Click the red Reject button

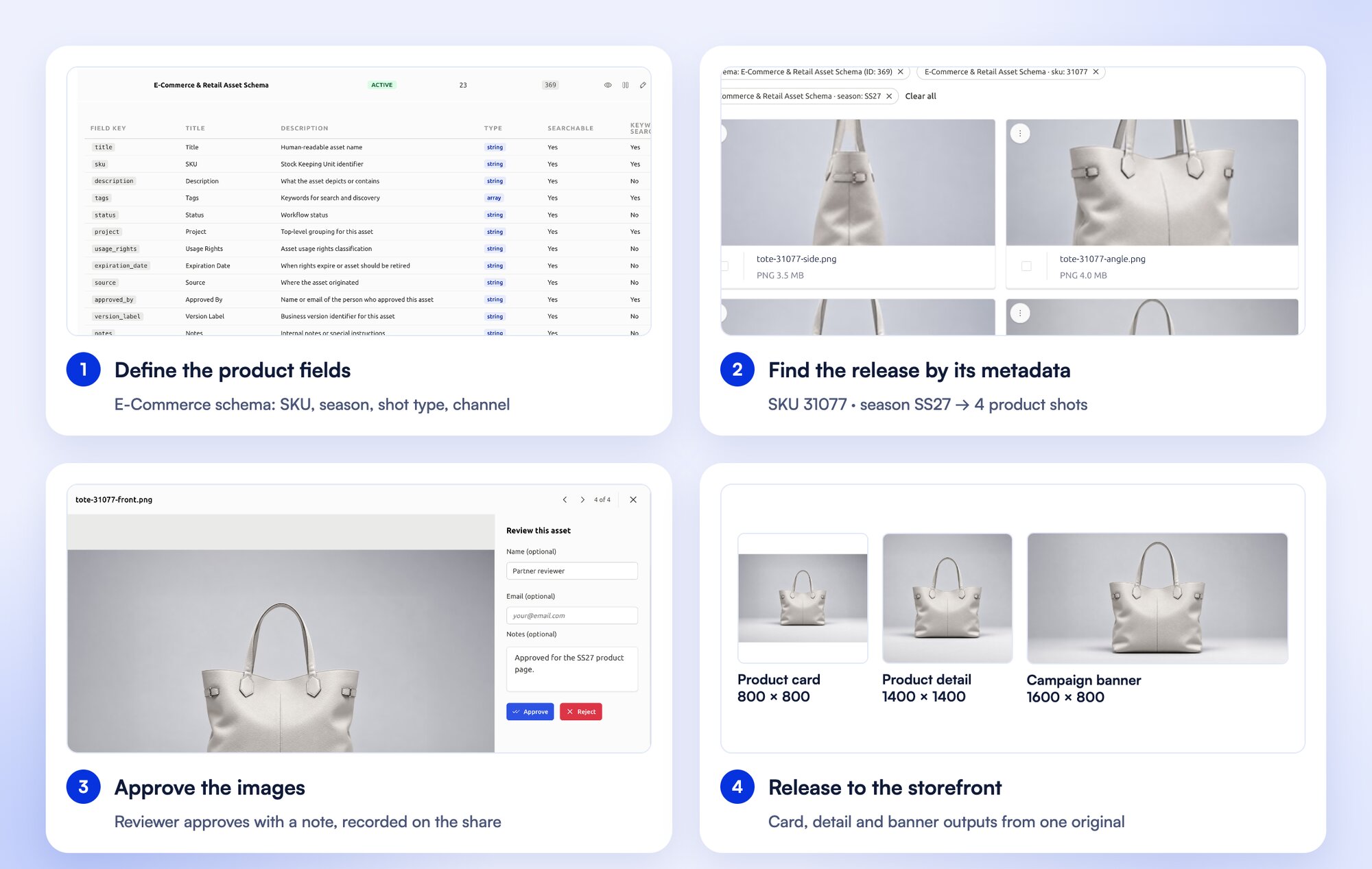581,712
